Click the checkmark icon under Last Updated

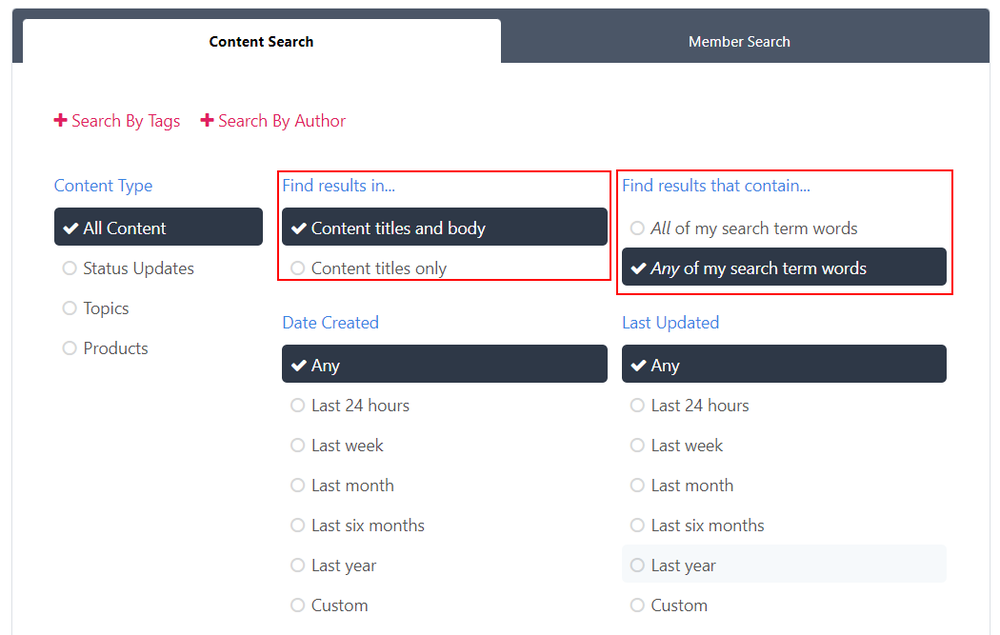[638, 365]
